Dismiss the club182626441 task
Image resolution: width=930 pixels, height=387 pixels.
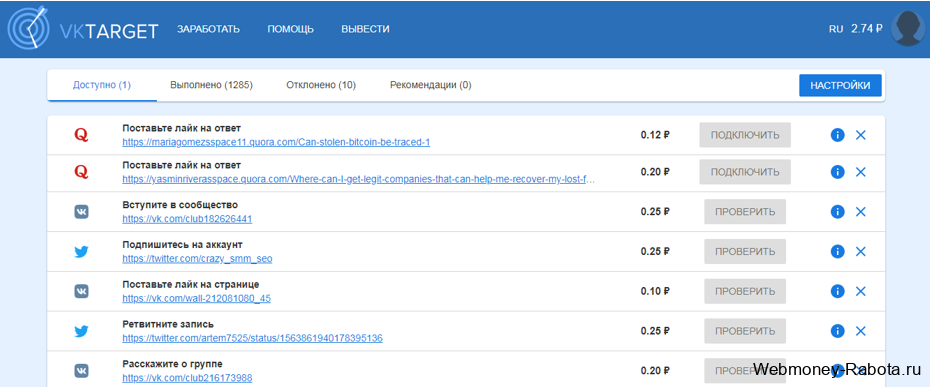861,212
